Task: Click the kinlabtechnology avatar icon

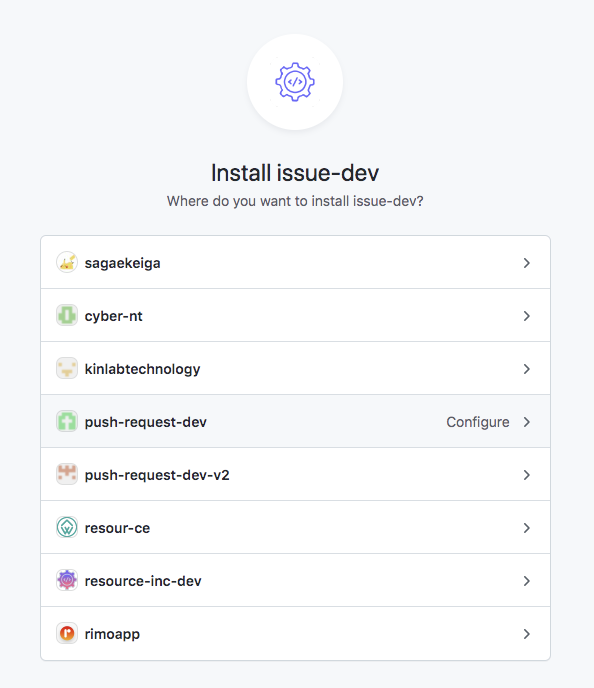Action: pyautogui.click(x=67, y=369)
